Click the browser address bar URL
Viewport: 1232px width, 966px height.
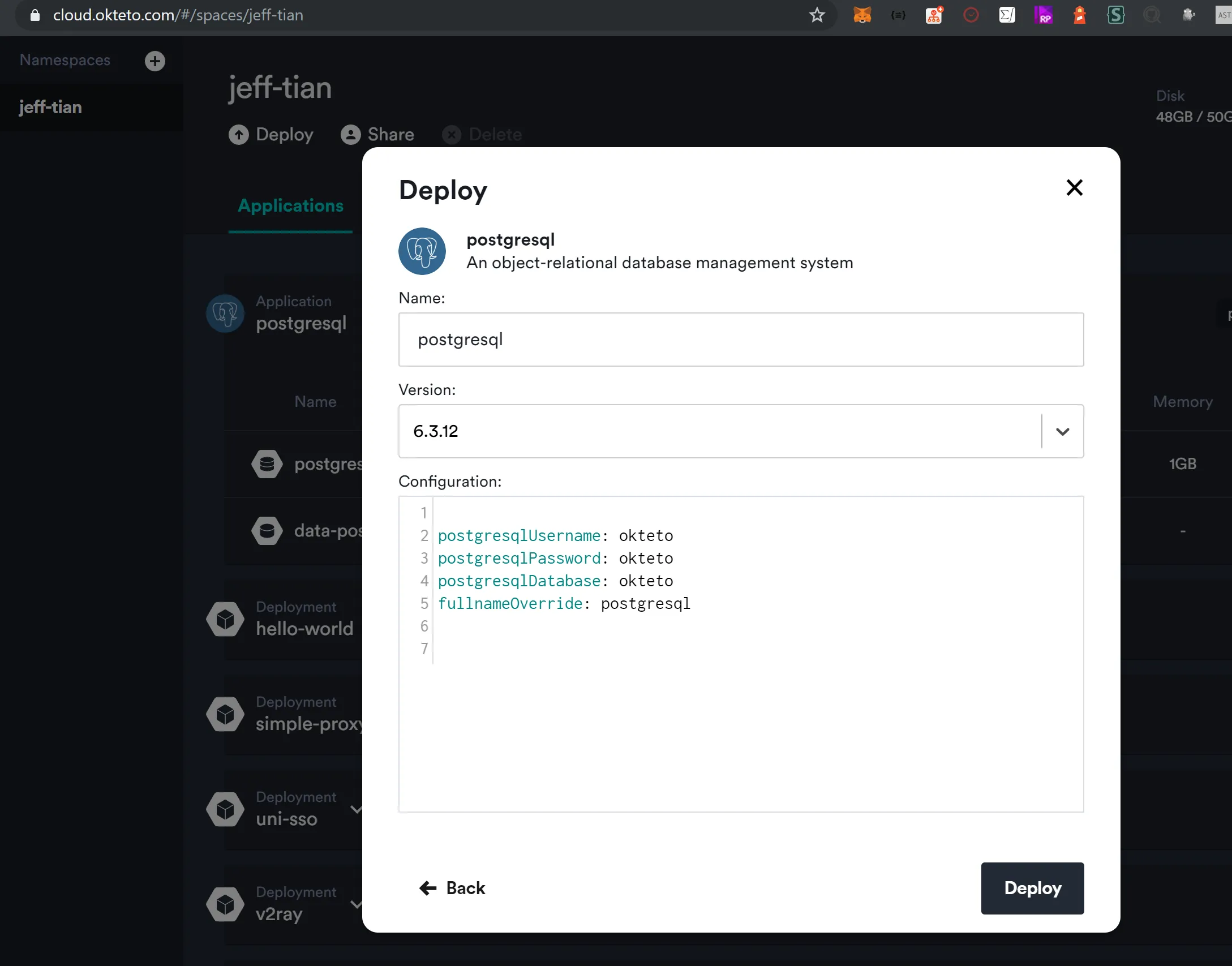[x=178, y=15]
